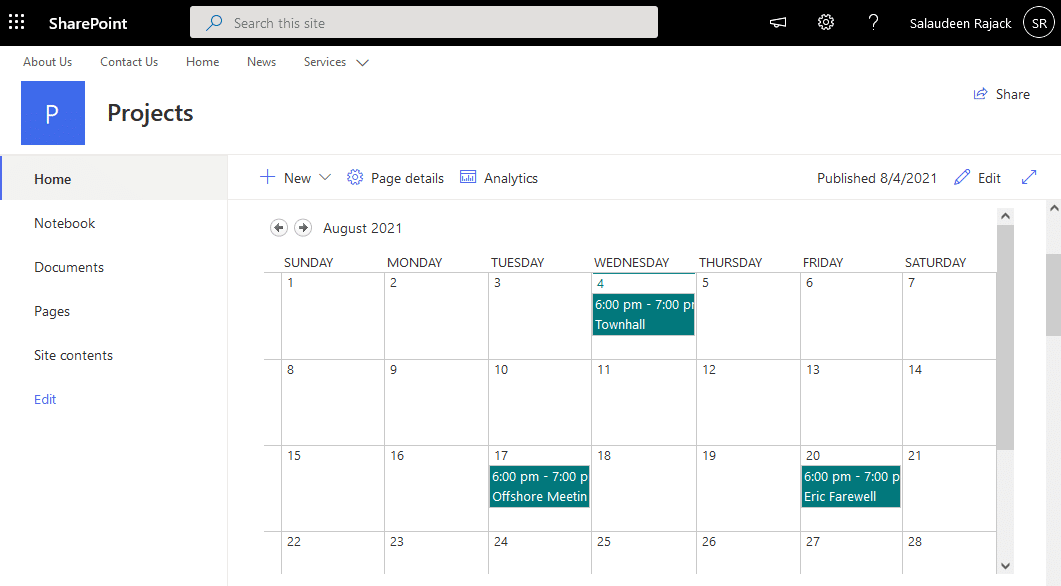Open the settings gear icon

826,23
